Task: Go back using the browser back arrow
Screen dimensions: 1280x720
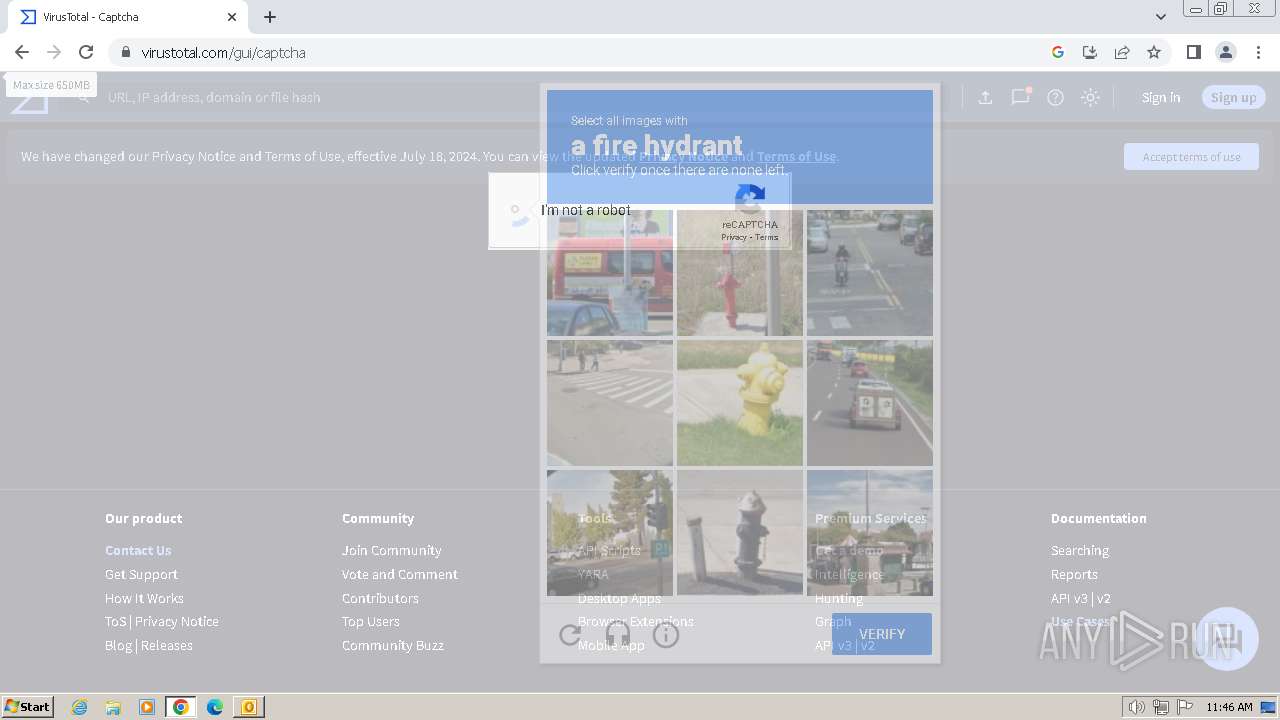Action: coord(22,52)
